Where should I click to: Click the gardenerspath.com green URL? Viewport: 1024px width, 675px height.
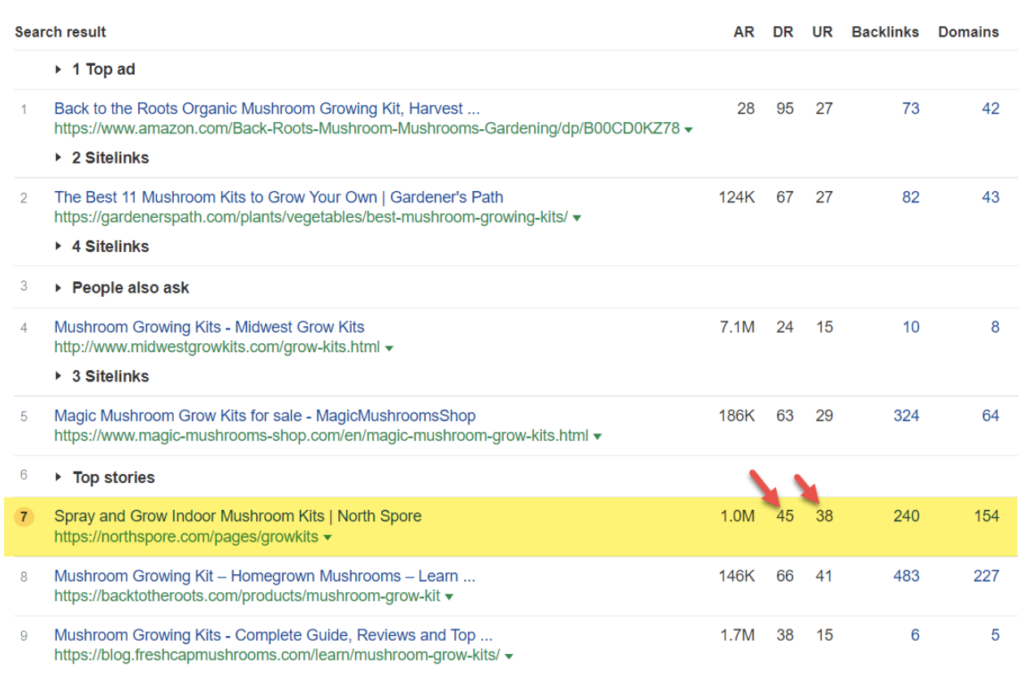click(311, 217)
